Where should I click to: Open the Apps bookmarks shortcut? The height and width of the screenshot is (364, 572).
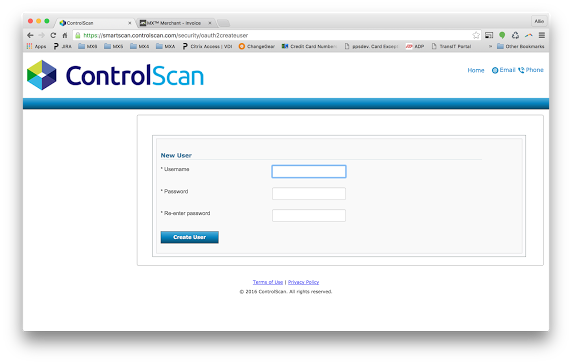click(x=36, y=46)
